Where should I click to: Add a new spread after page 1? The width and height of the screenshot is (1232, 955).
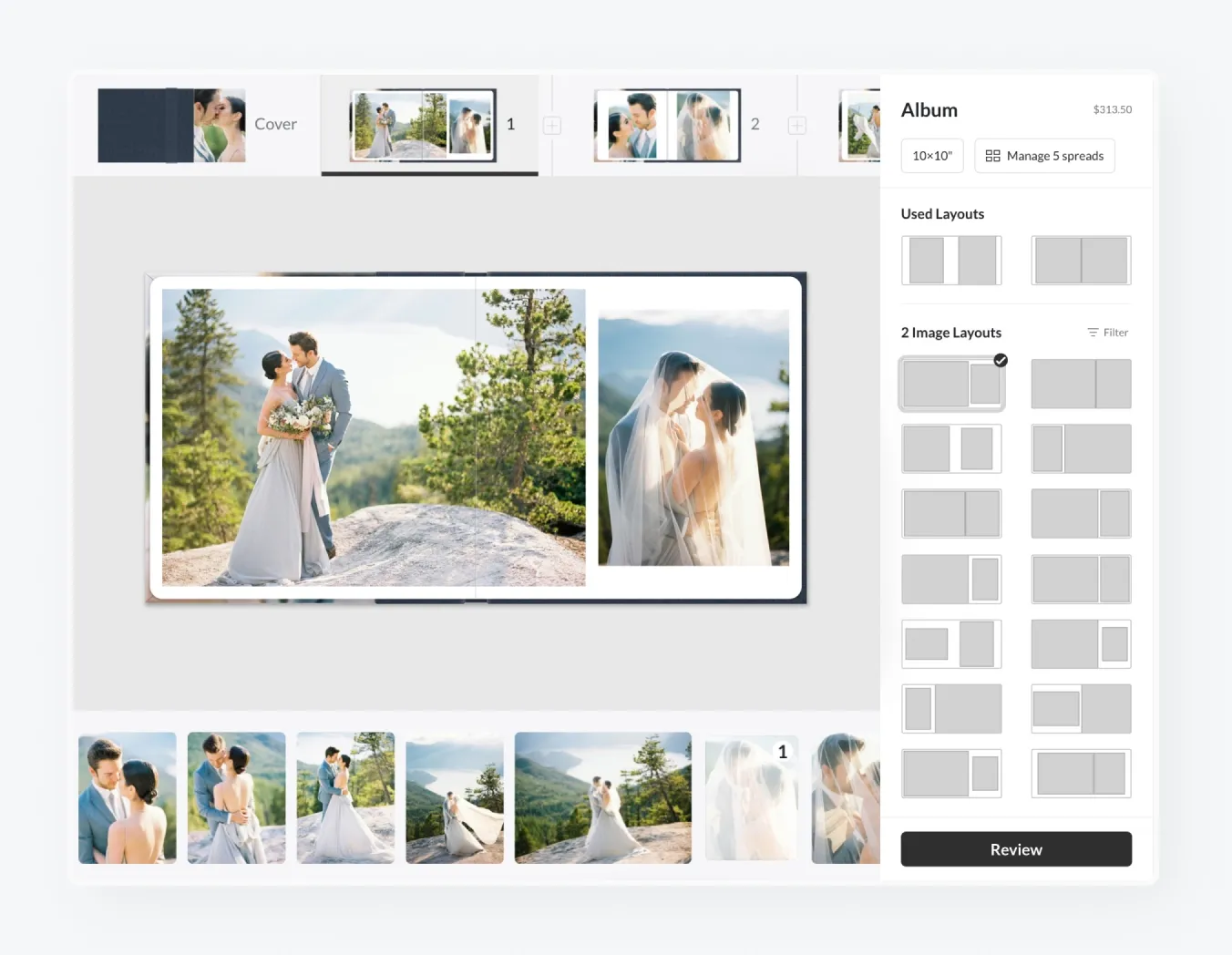[x=551, y=125]
